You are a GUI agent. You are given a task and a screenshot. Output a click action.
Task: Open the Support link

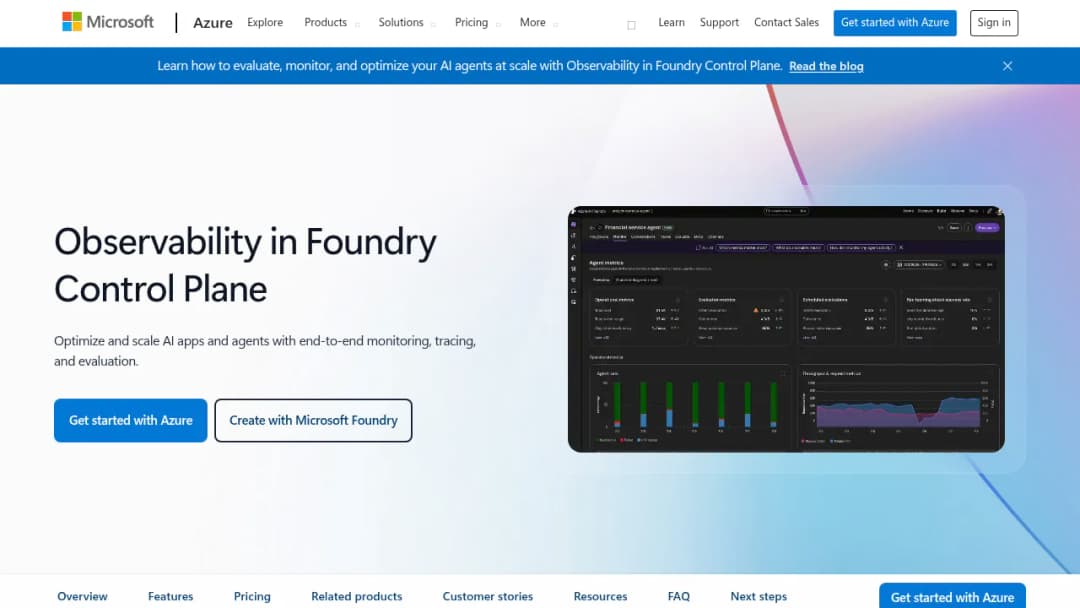click(719, 22)
